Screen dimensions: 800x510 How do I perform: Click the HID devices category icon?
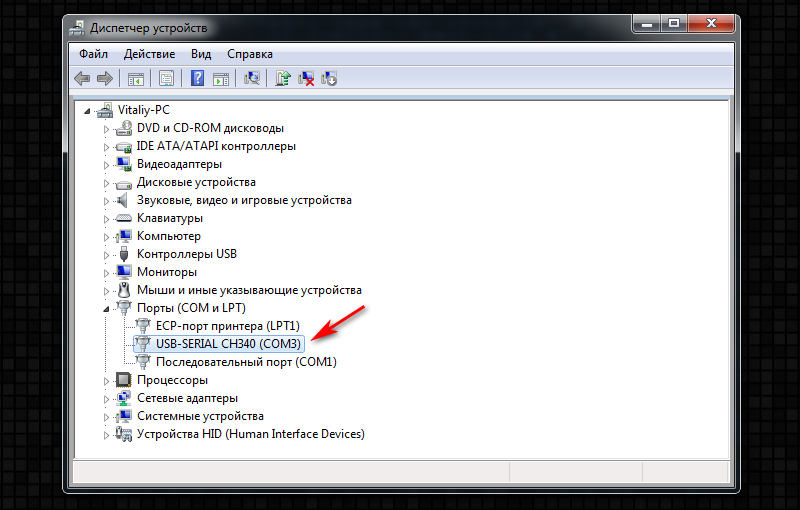(x=123, y=434)
